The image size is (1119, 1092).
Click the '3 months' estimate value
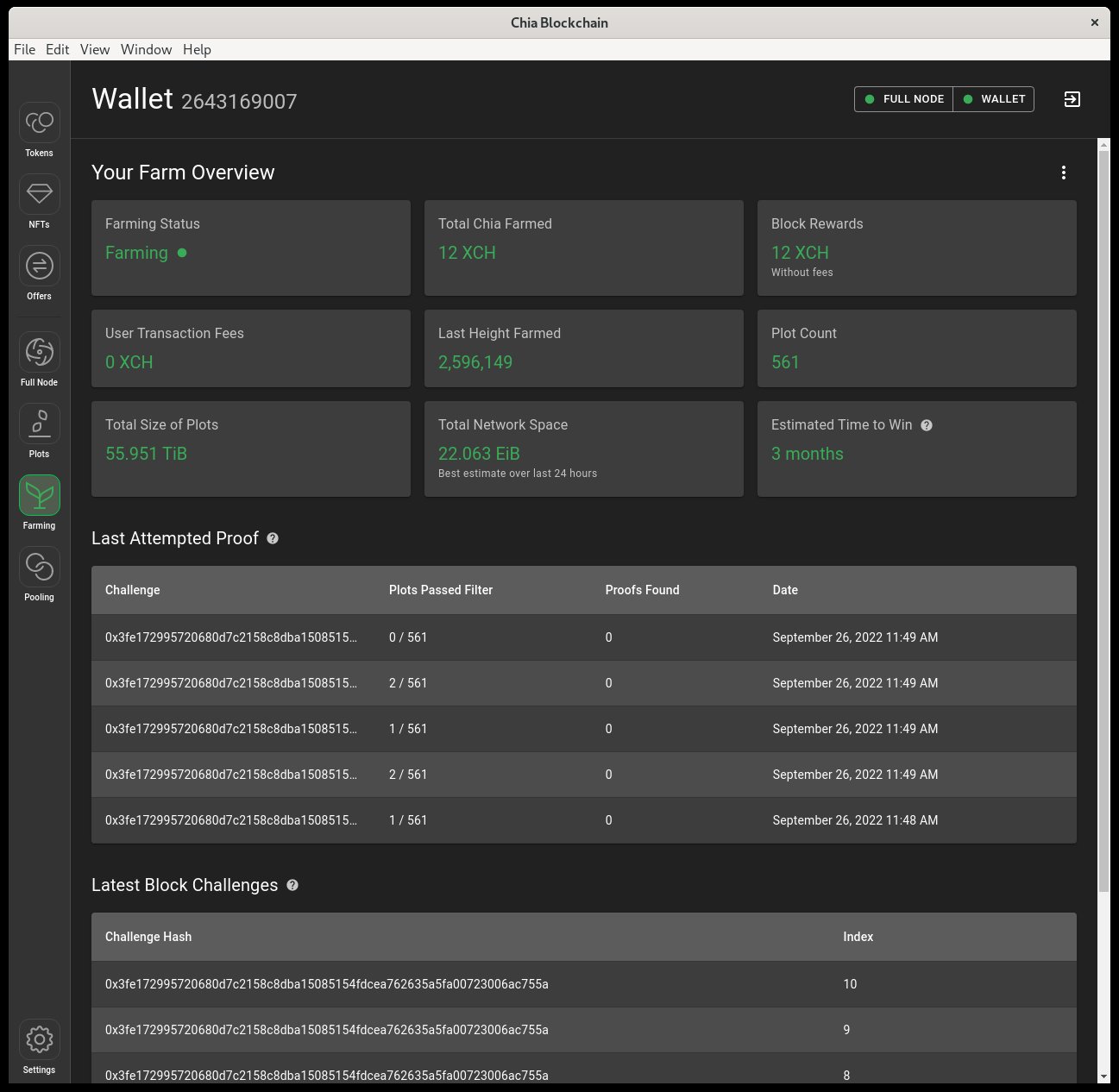[x=808, y=454]
